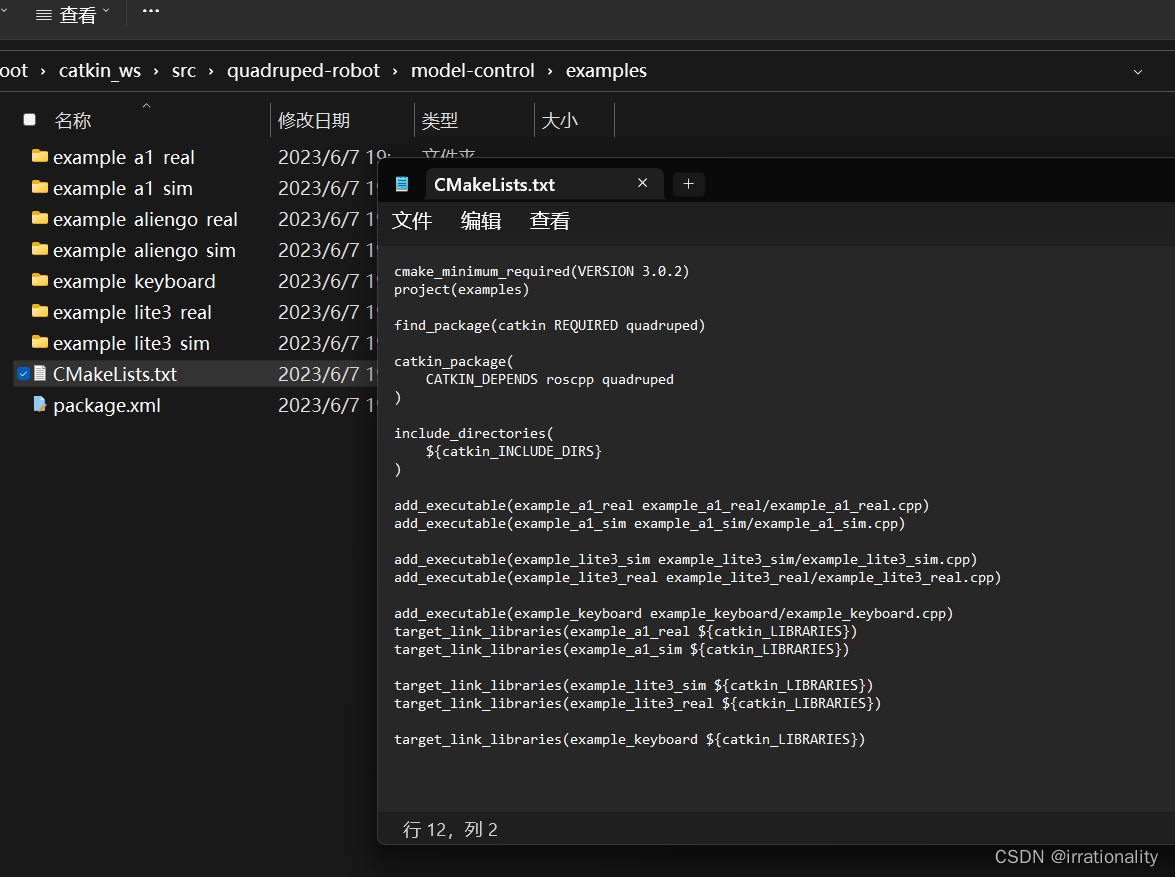Open the example_a1_real folder icon
The height and width of the screenshot is (877, 1175).
[x=40, y=157]
